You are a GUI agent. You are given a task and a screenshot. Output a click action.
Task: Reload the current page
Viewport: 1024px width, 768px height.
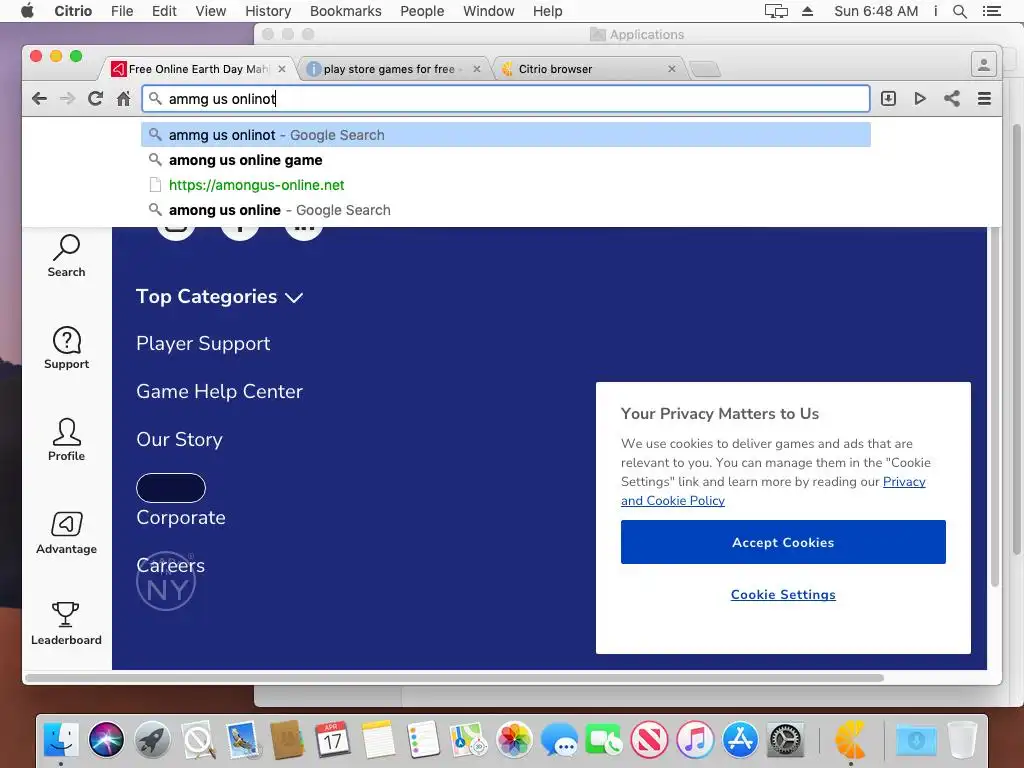[x=95, y=99]
